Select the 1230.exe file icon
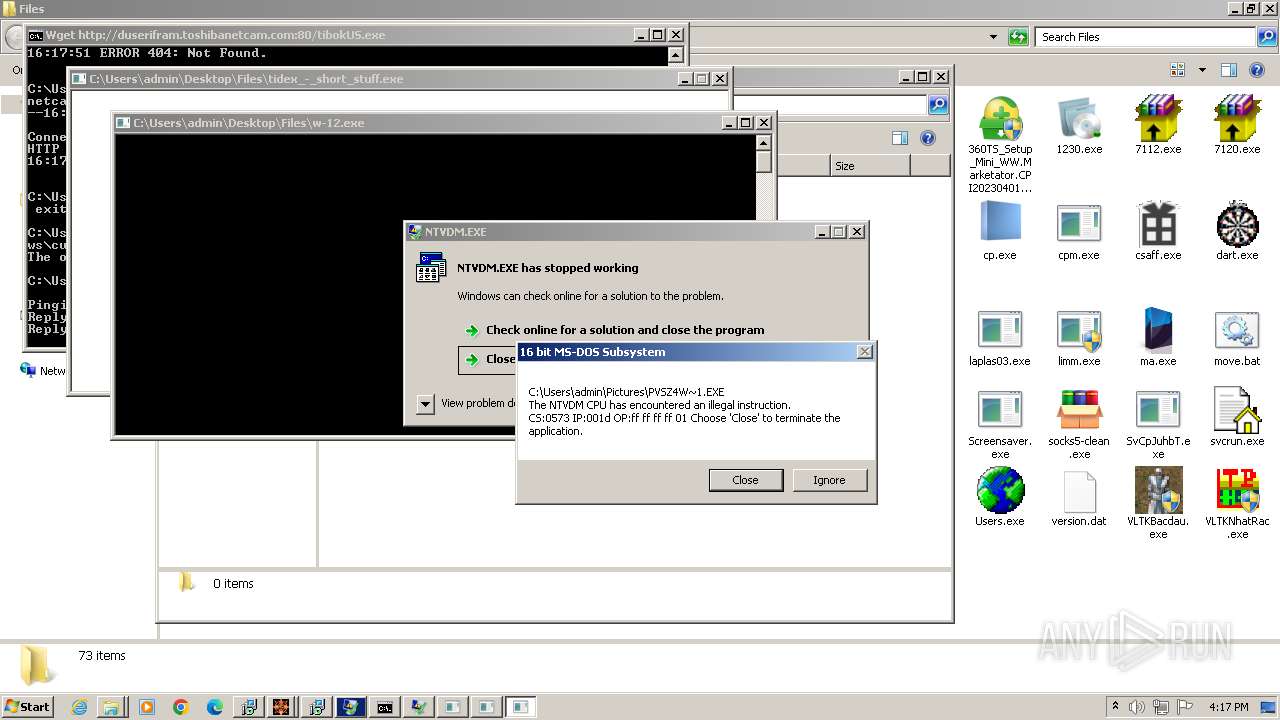The height and width of the screenshot is (720, 1280). [1079, 119]
